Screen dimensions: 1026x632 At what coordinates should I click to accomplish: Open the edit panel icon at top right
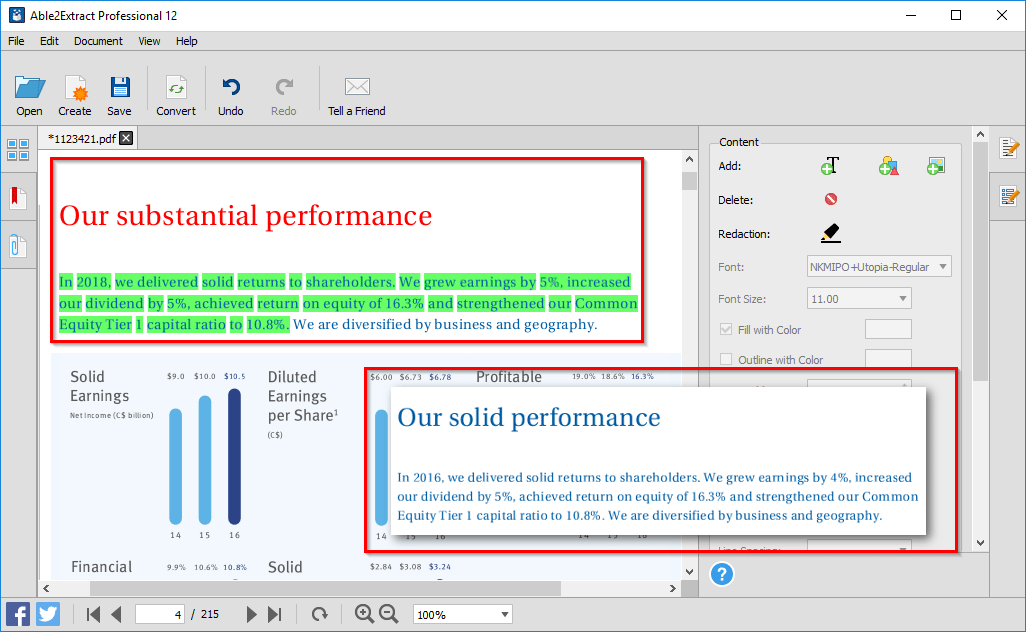1009,148
